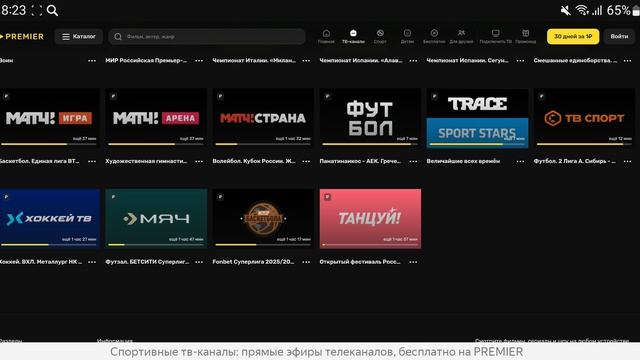Open the Матч! Арена channel thumbnail

point(156,118)
